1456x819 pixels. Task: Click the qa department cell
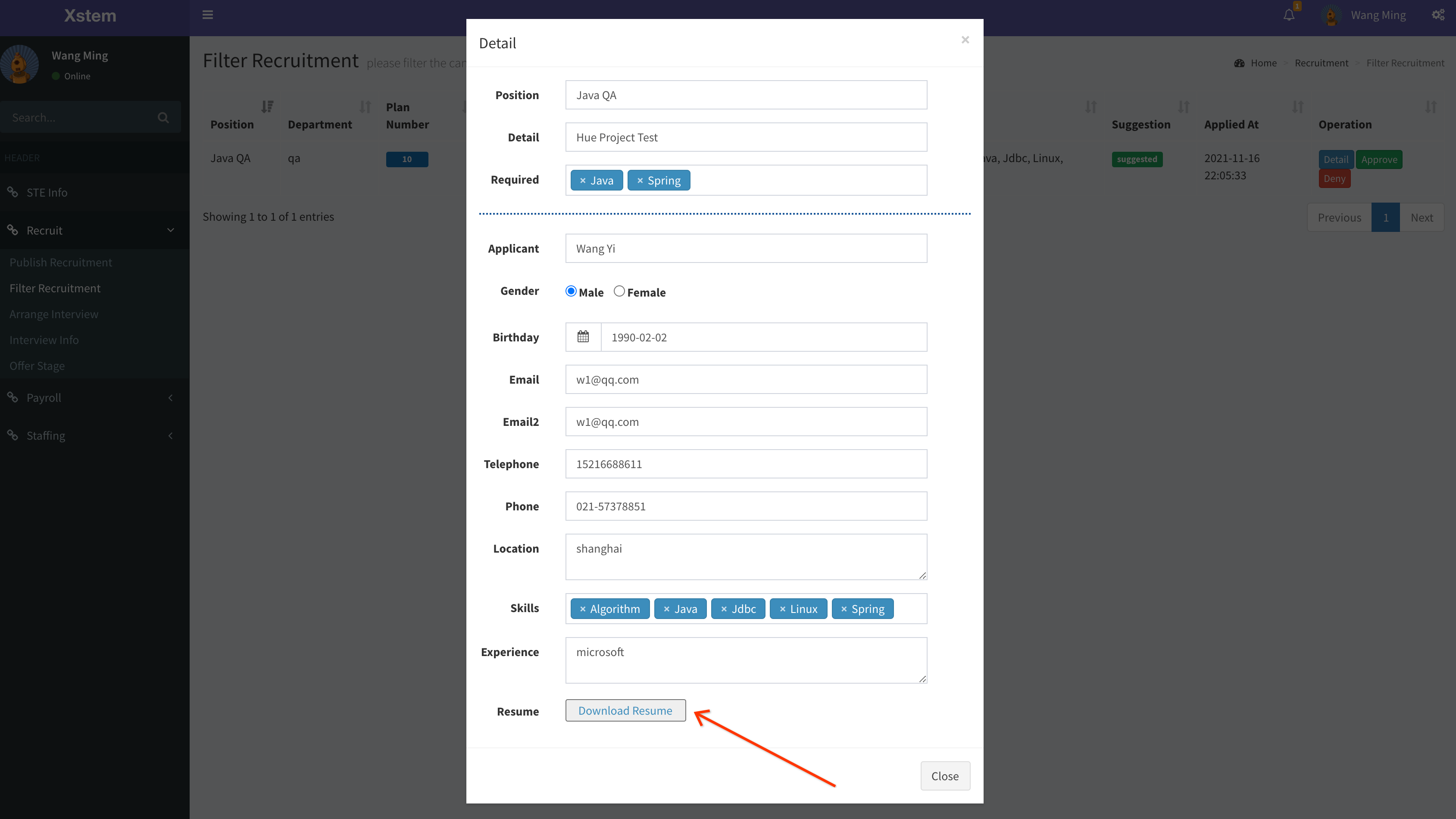(x=294, y=158)
